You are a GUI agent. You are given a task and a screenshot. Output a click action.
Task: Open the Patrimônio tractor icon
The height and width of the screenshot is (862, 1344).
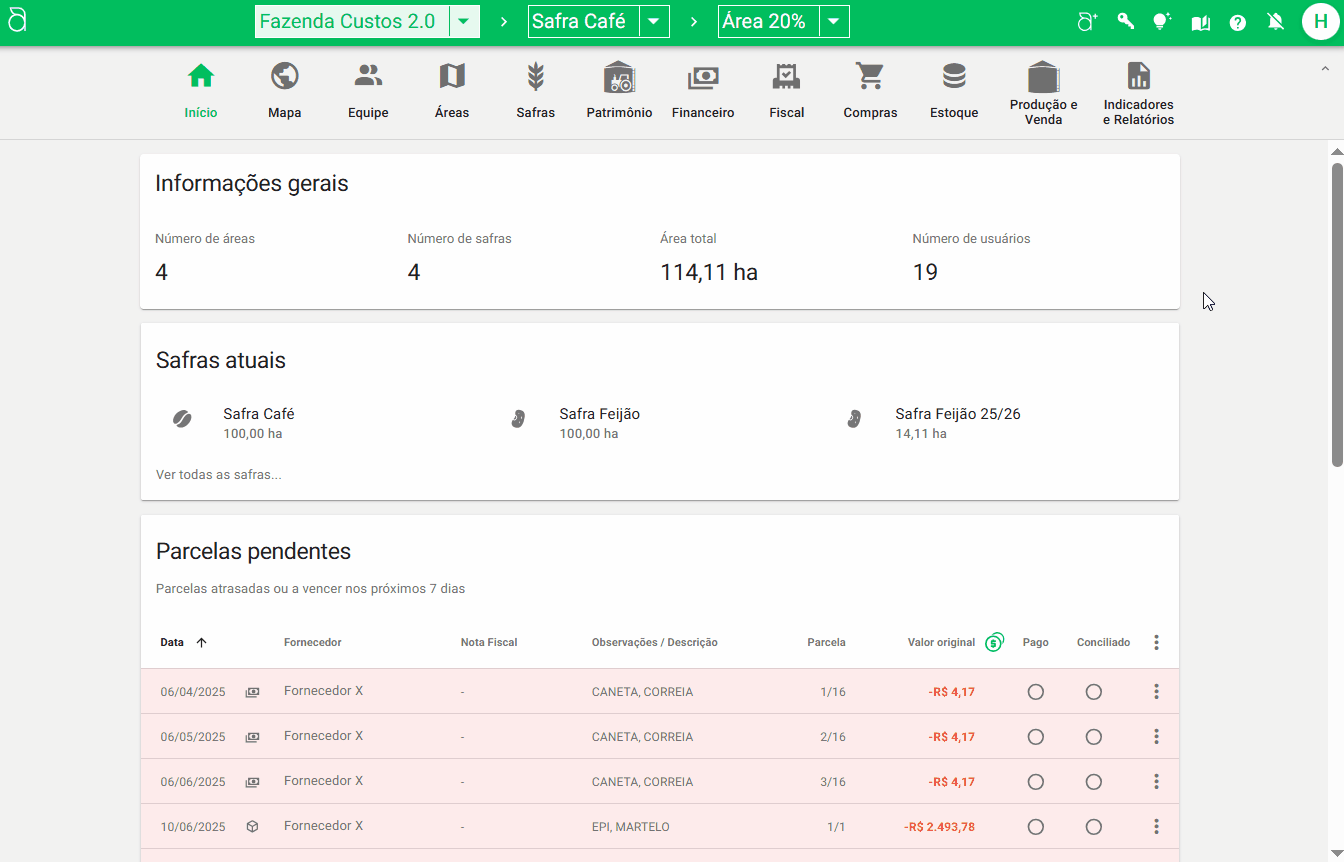coord(619,77)
